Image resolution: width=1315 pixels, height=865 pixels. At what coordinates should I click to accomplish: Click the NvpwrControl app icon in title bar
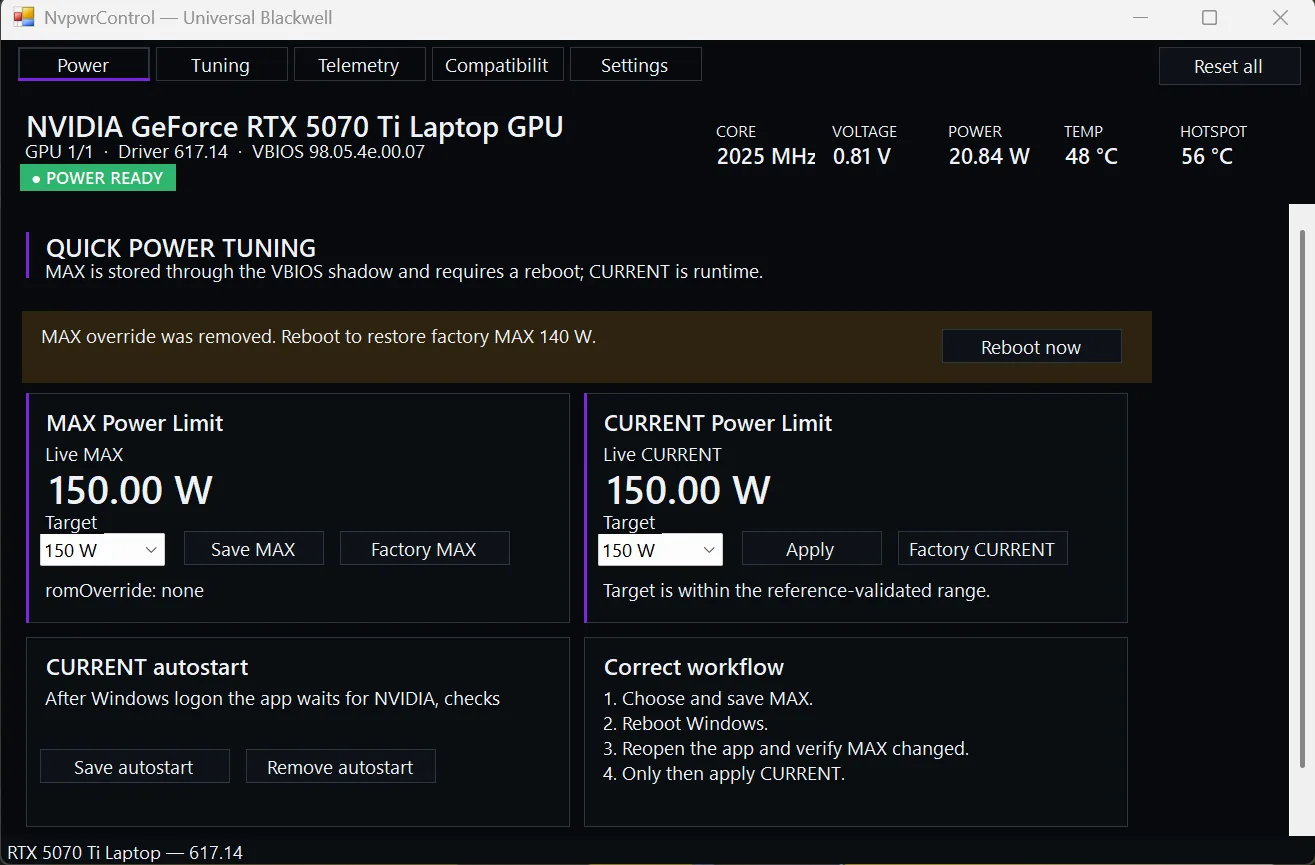click(x=24, y=18)
